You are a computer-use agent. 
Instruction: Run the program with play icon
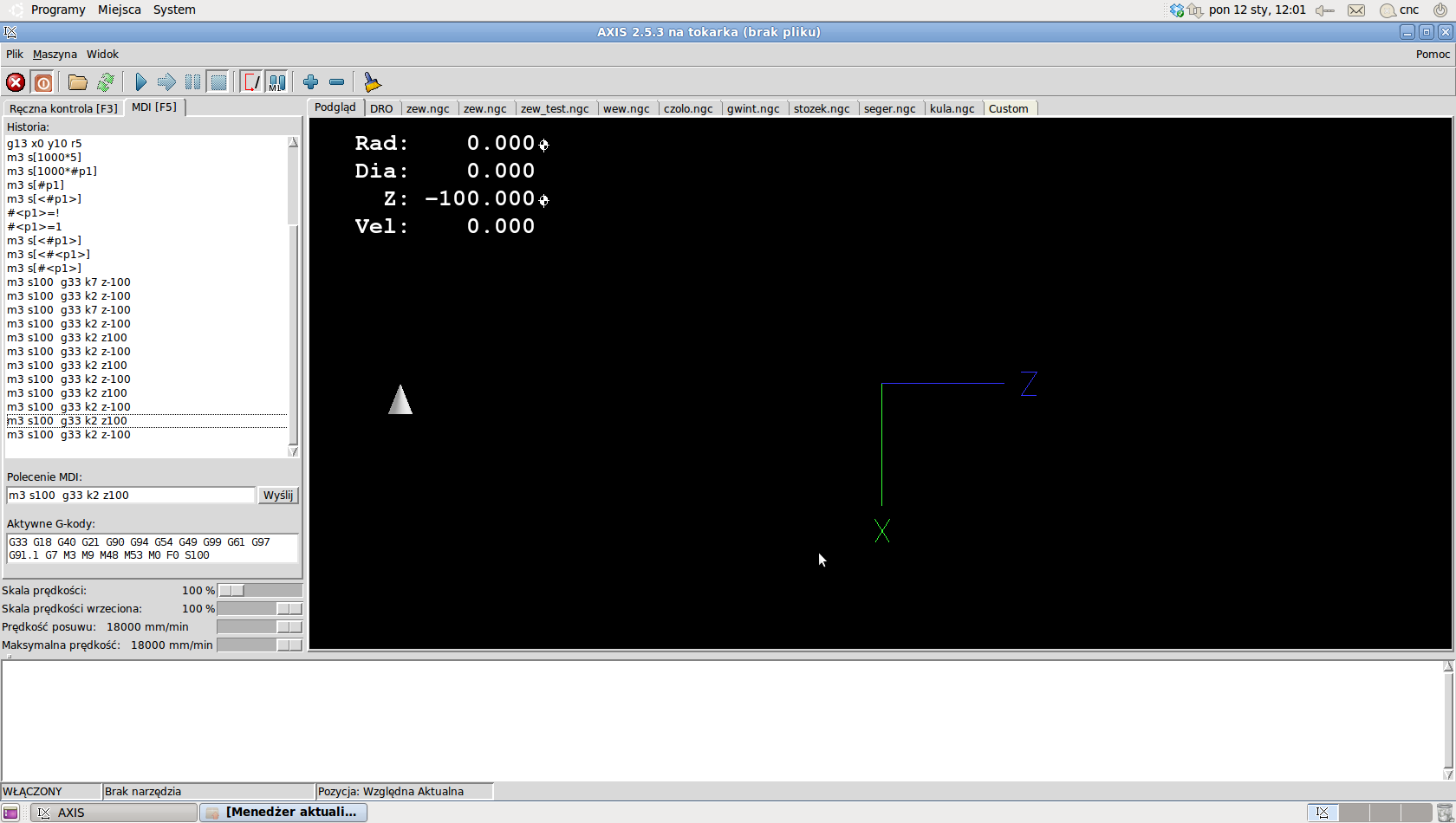click(141, 82)
